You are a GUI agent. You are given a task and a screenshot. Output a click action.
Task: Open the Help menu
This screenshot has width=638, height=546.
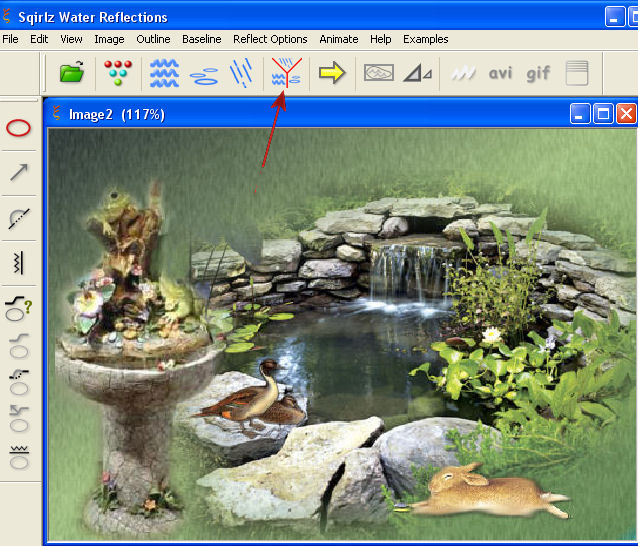point(381,39)
